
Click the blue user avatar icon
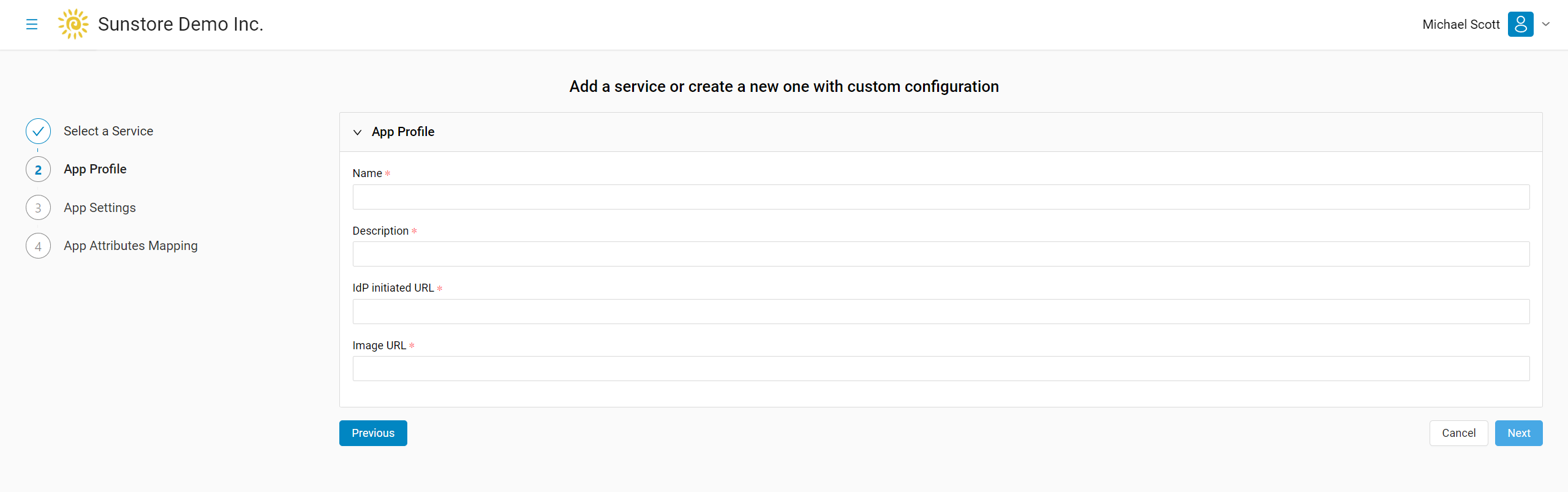coord(1520,25)
